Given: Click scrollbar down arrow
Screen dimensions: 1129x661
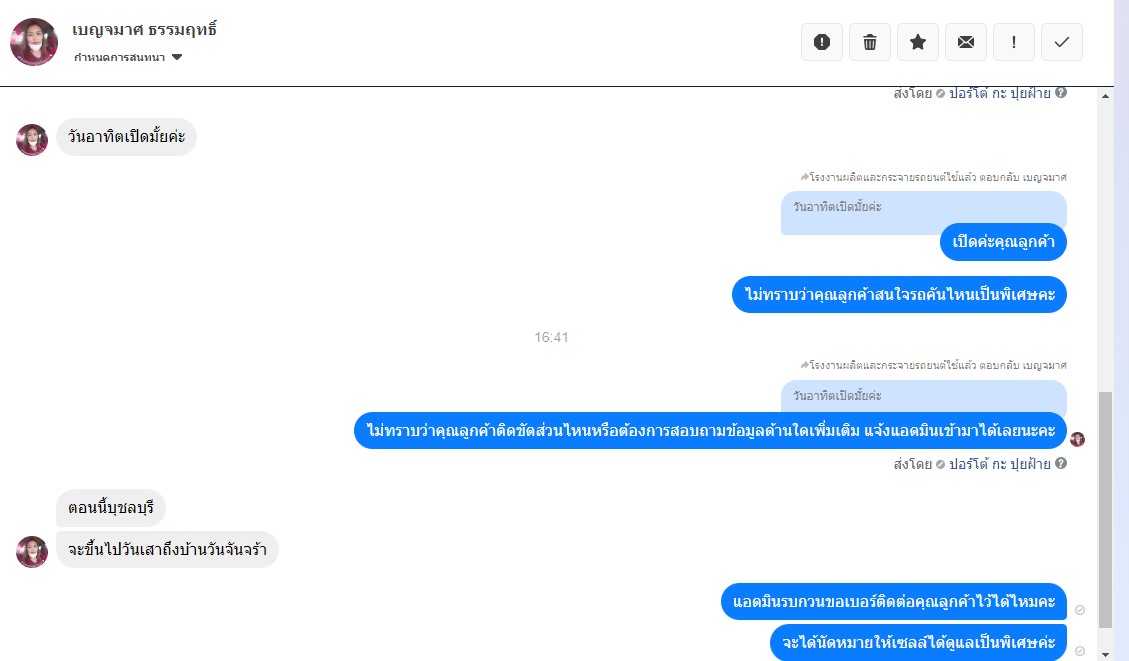Looking at the screenshot, I should click(x=1105, y=654).
